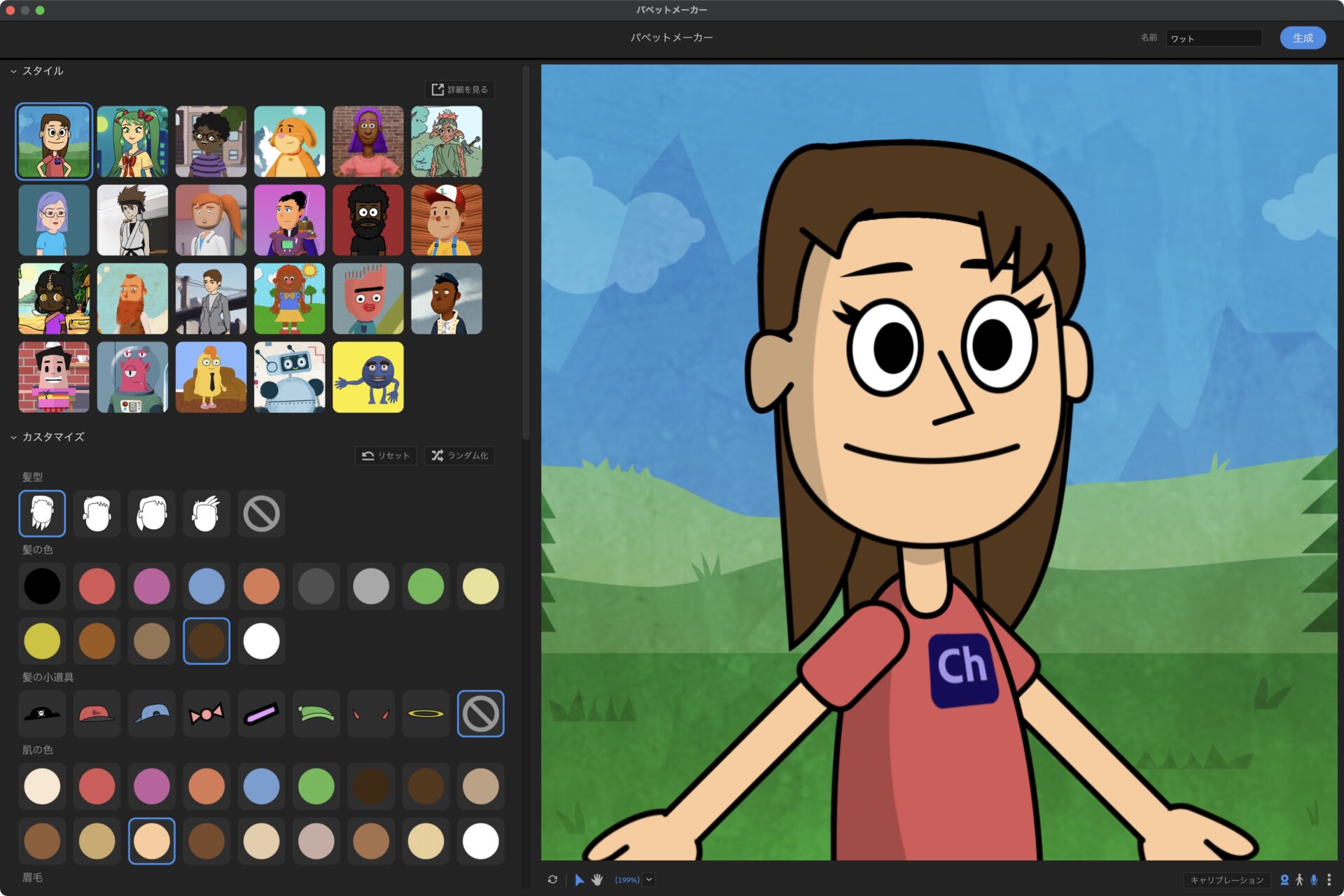Choose the blue robot puppet style
Screen dimensions: 1344x896
point(289,378)
